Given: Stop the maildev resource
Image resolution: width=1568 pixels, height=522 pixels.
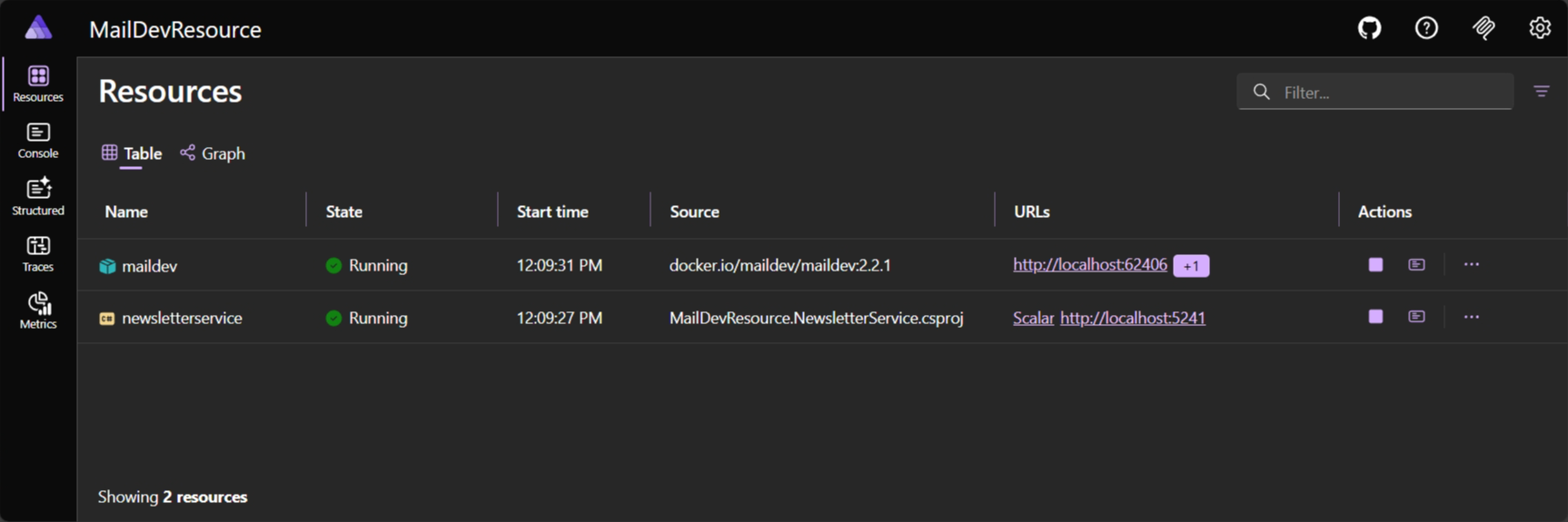Looking at the screenshot, I should (x=1375, y=264).
